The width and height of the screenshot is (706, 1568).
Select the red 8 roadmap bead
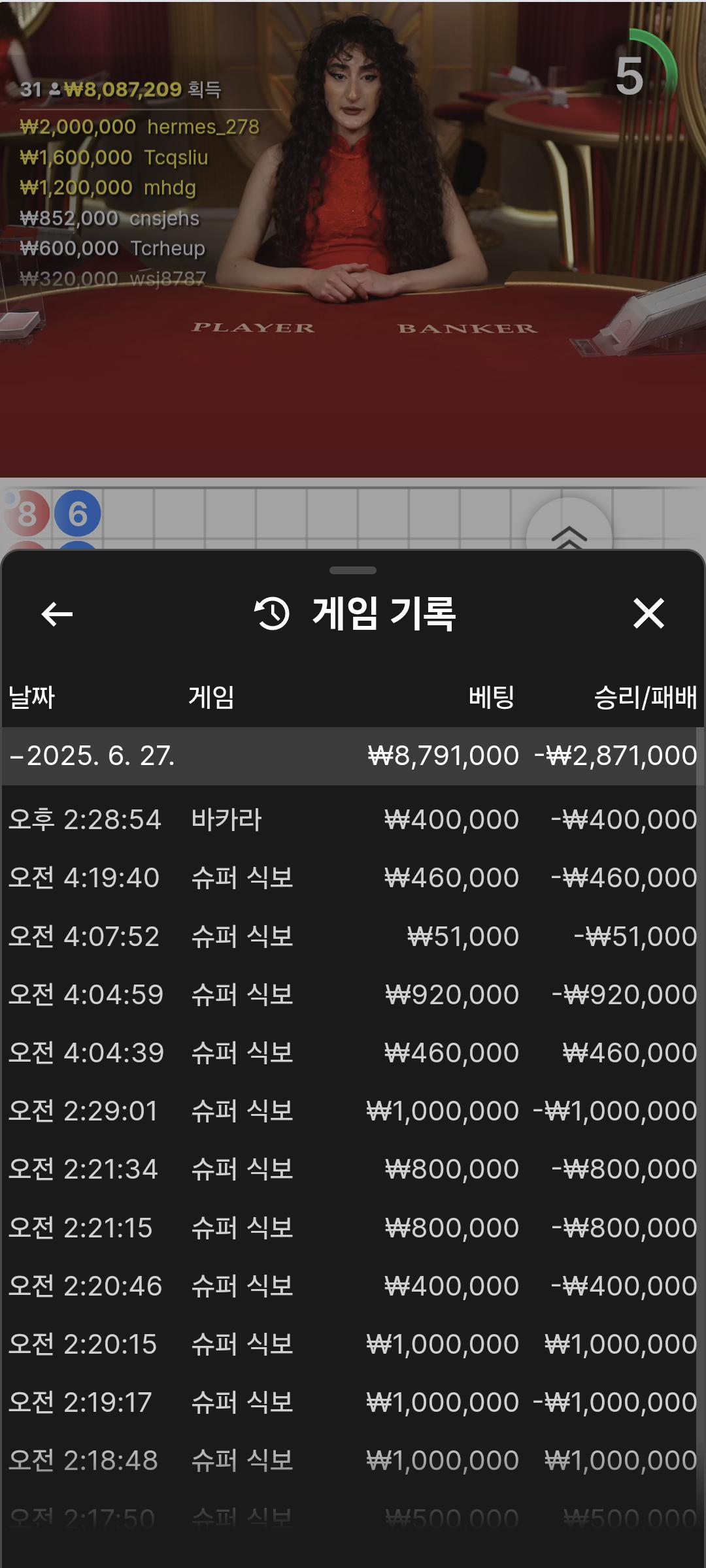pyautogui.click(x=27, y=514)
